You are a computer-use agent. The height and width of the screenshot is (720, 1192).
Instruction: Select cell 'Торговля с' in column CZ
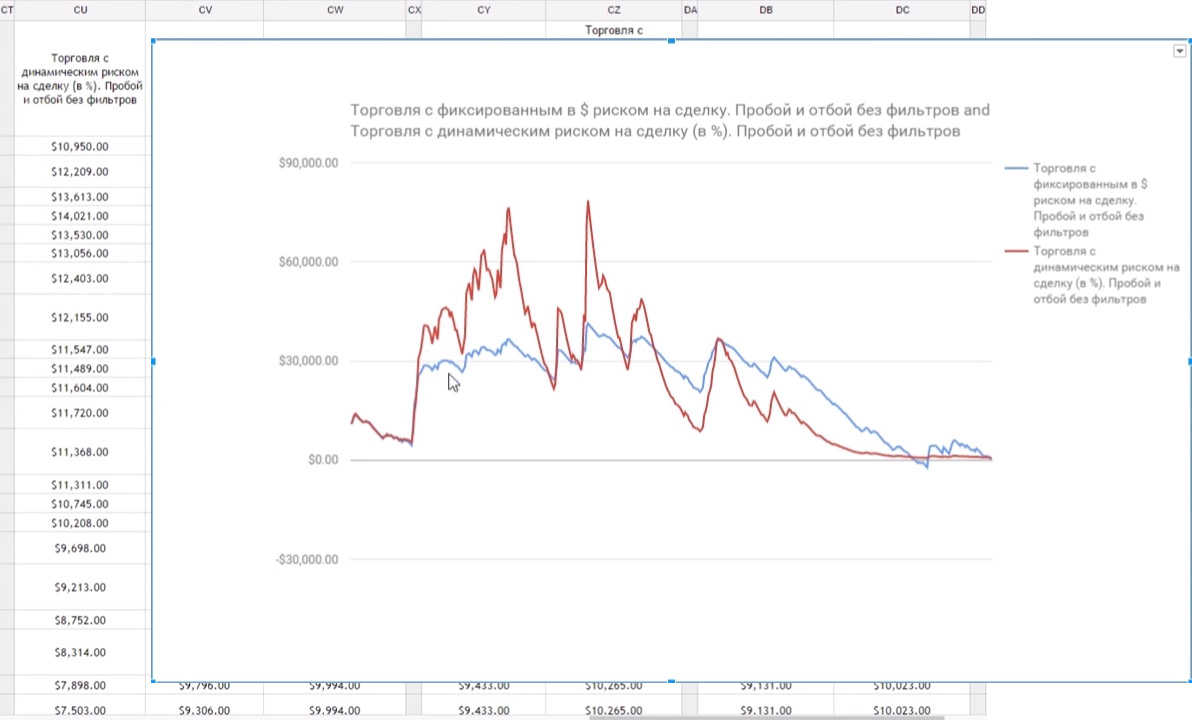click(x=613, y=30)
